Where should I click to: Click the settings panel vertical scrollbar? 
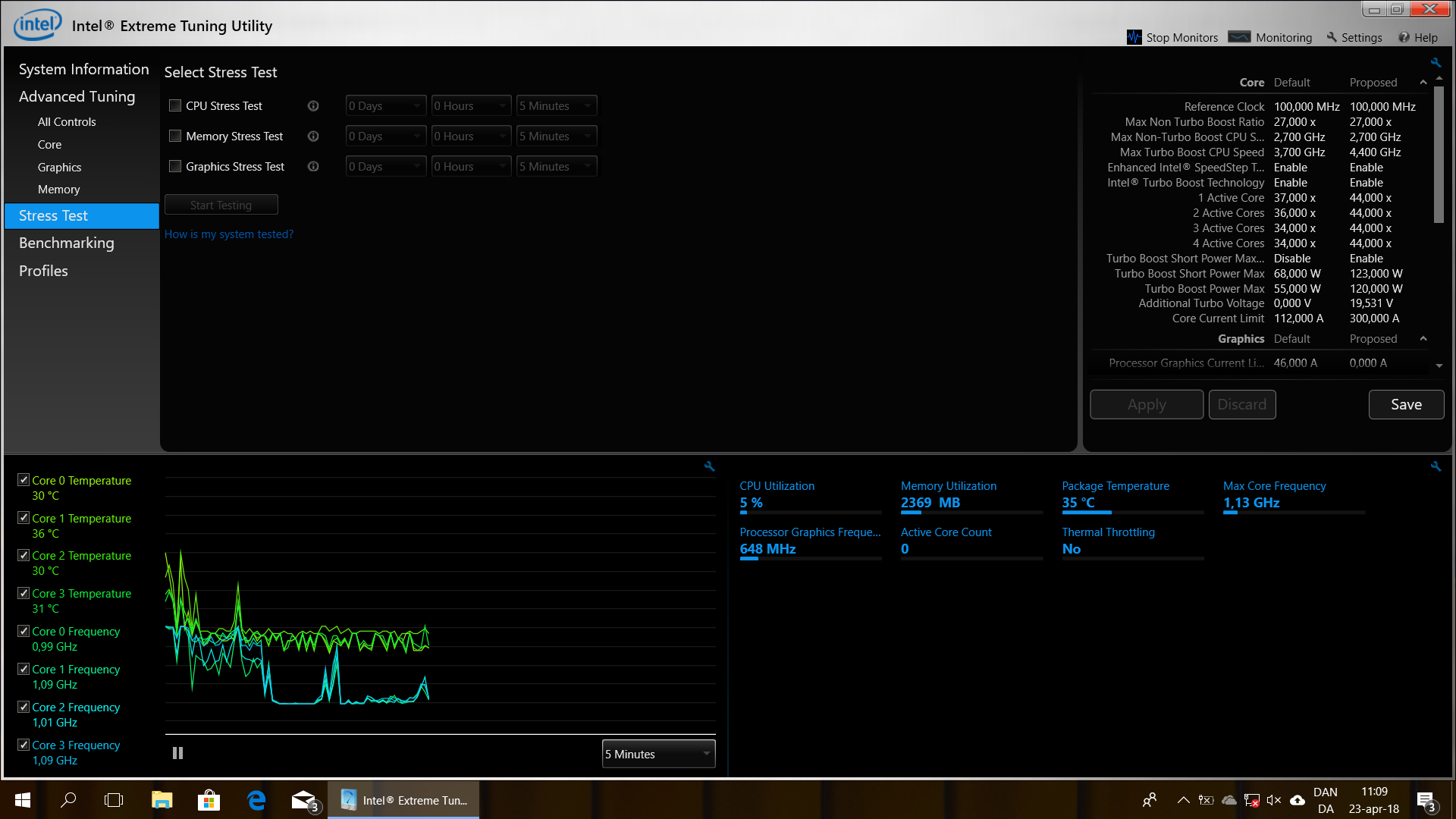1439,155
